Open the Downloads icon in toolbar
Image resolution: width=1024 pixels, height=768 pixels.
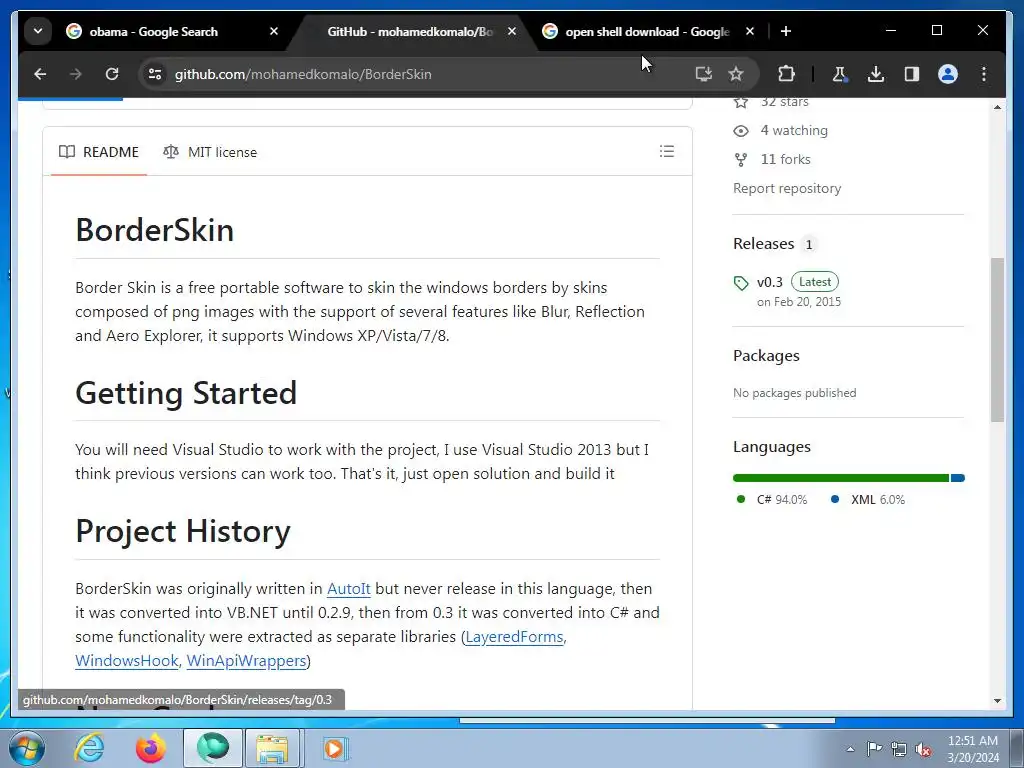(x=876, y=74)
